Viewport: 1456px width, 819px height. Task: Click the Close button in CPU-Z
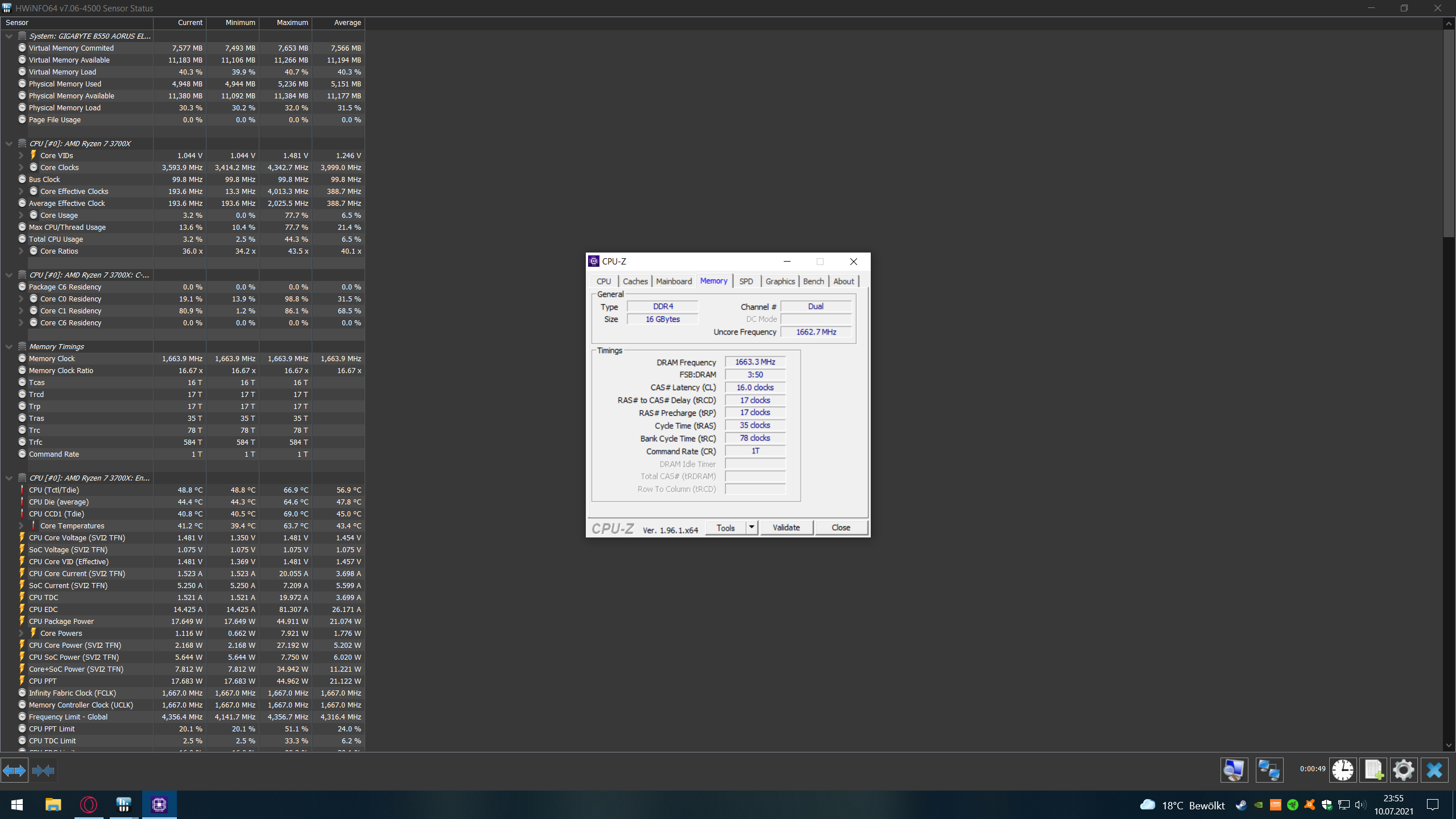[841, 527]
